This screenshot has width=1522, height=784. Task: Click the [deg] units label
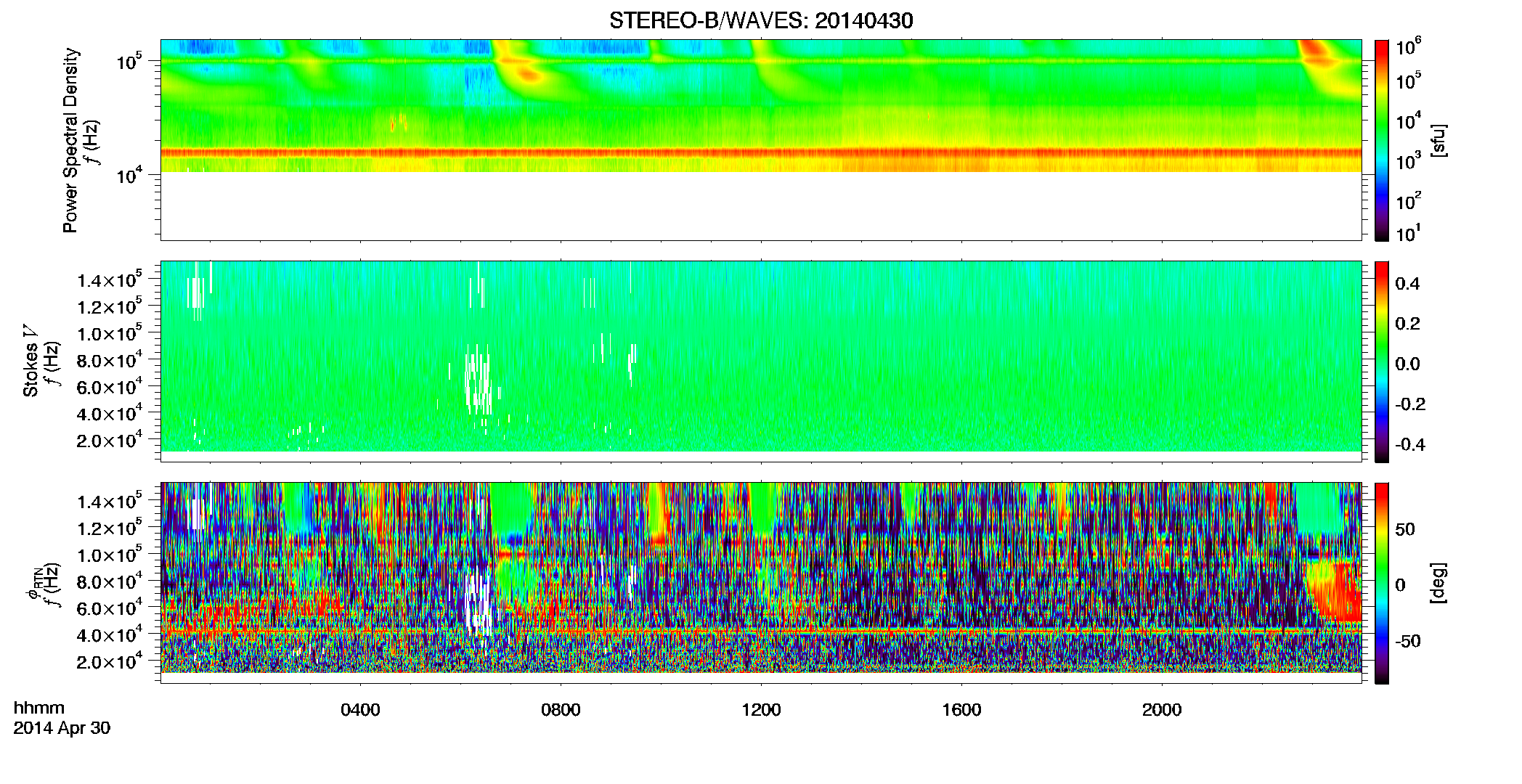[1438, 583]
